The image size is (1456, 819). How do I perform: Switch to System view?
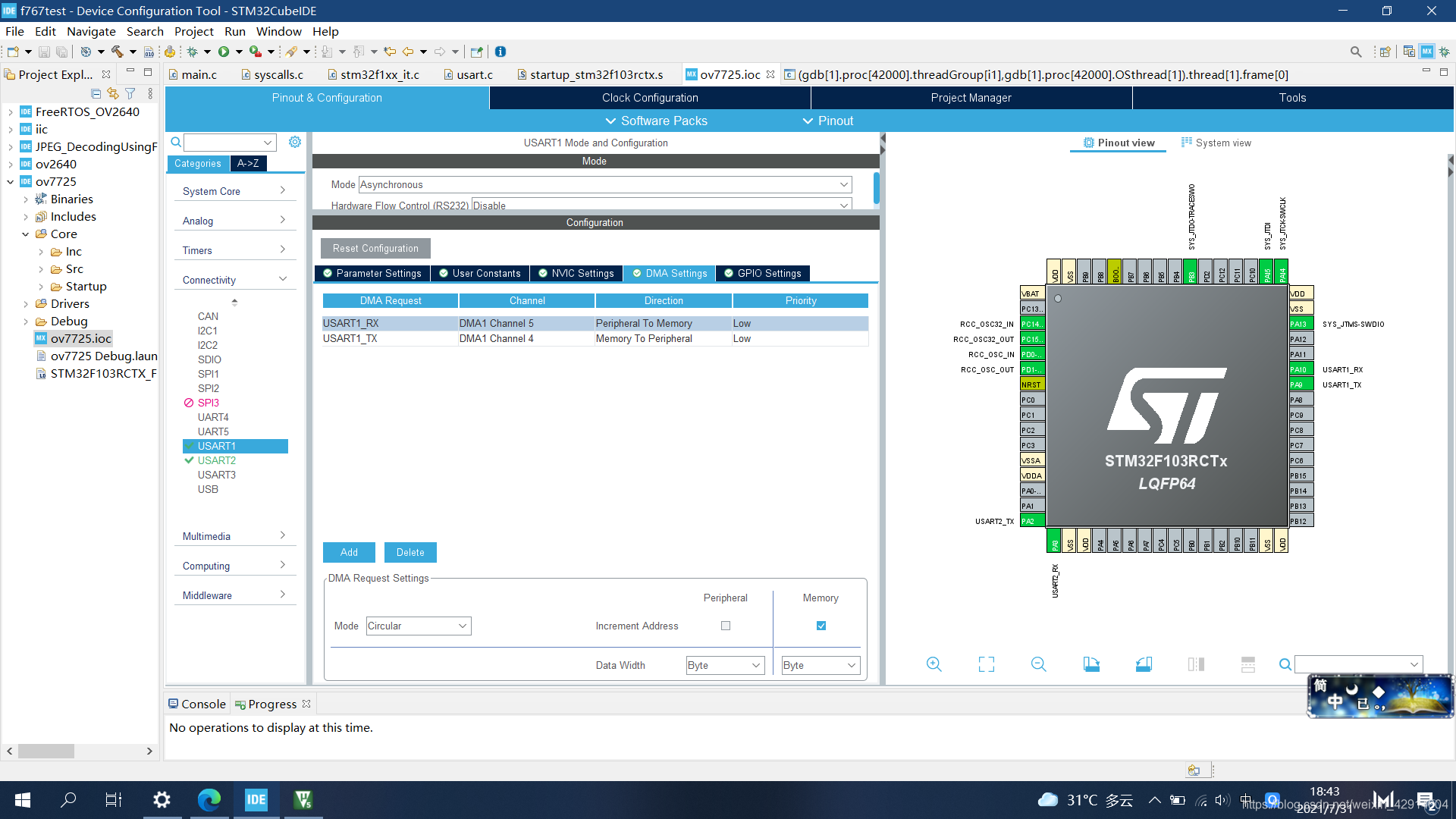coord(1216,143)
